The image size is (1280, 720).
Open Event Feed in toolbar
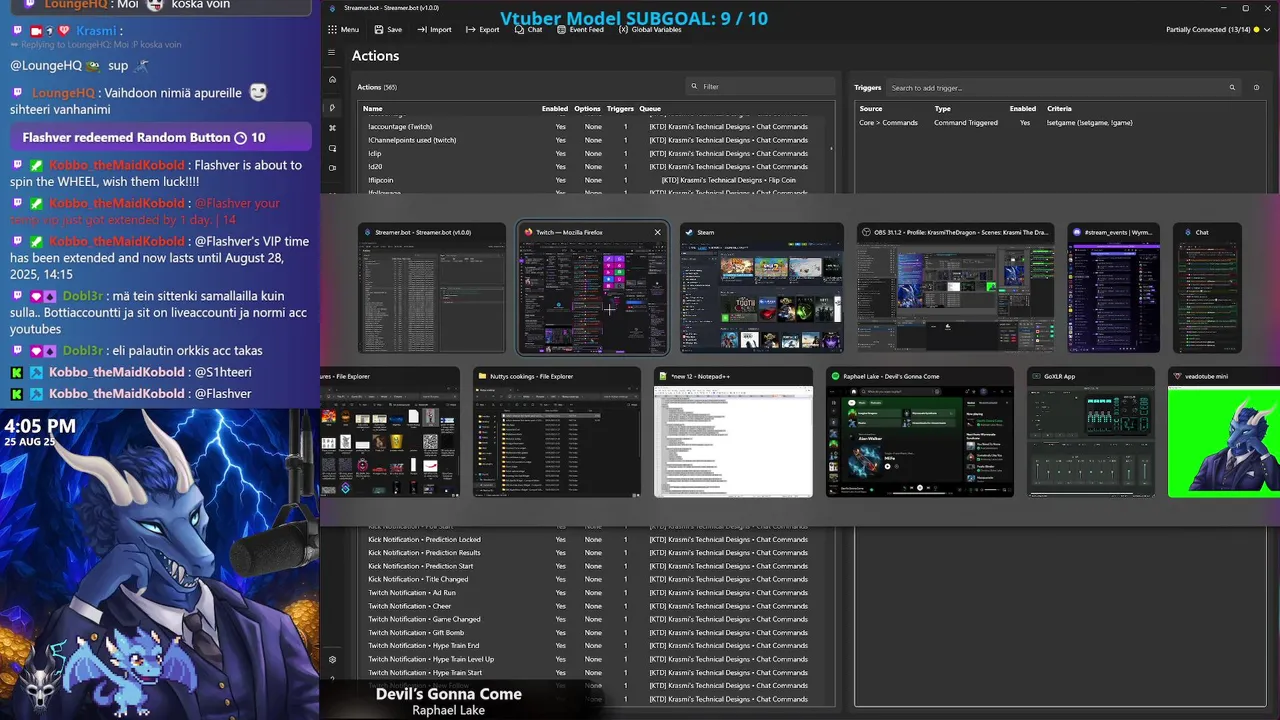pyautogui.click(x=580, y=29)
